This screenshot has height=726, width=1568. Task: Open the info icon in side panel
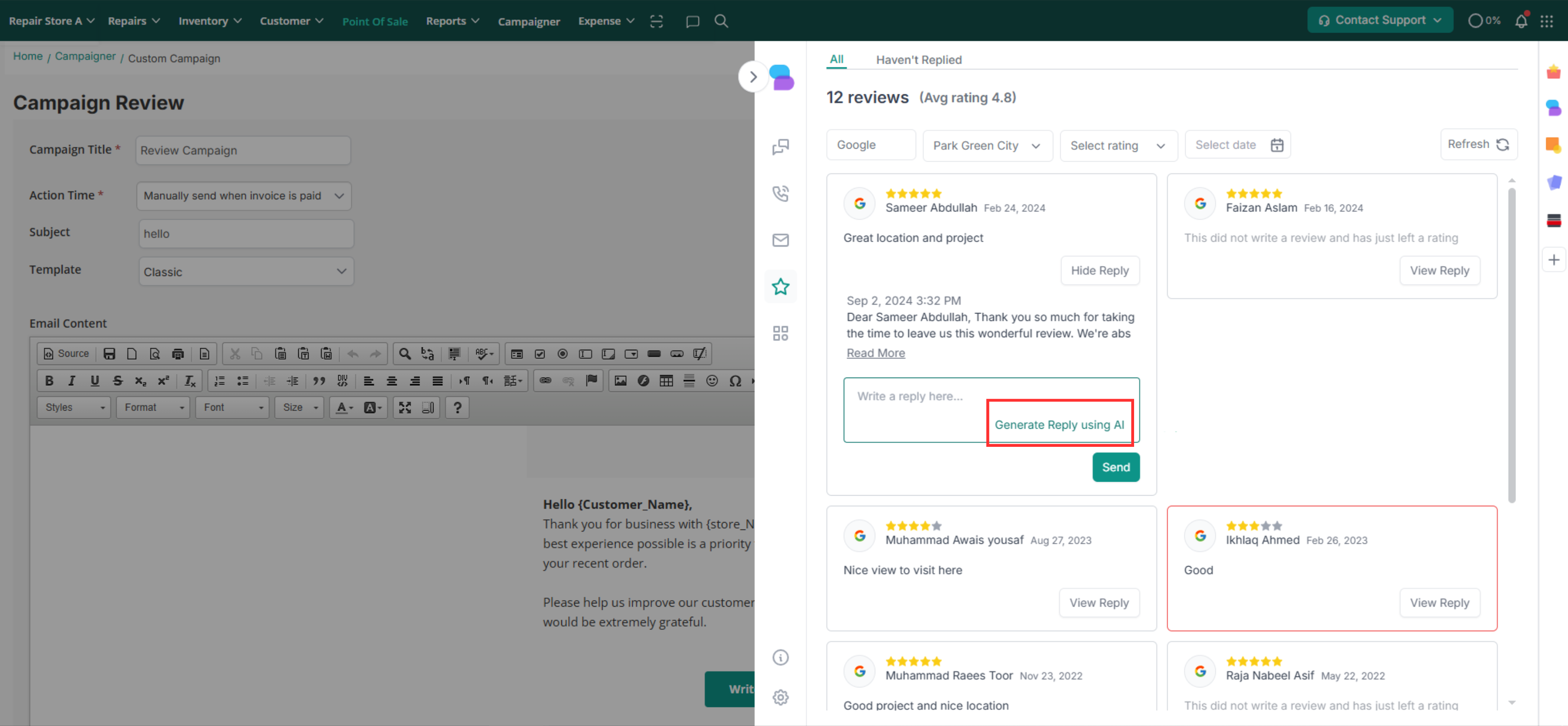(x=781, y=658)
